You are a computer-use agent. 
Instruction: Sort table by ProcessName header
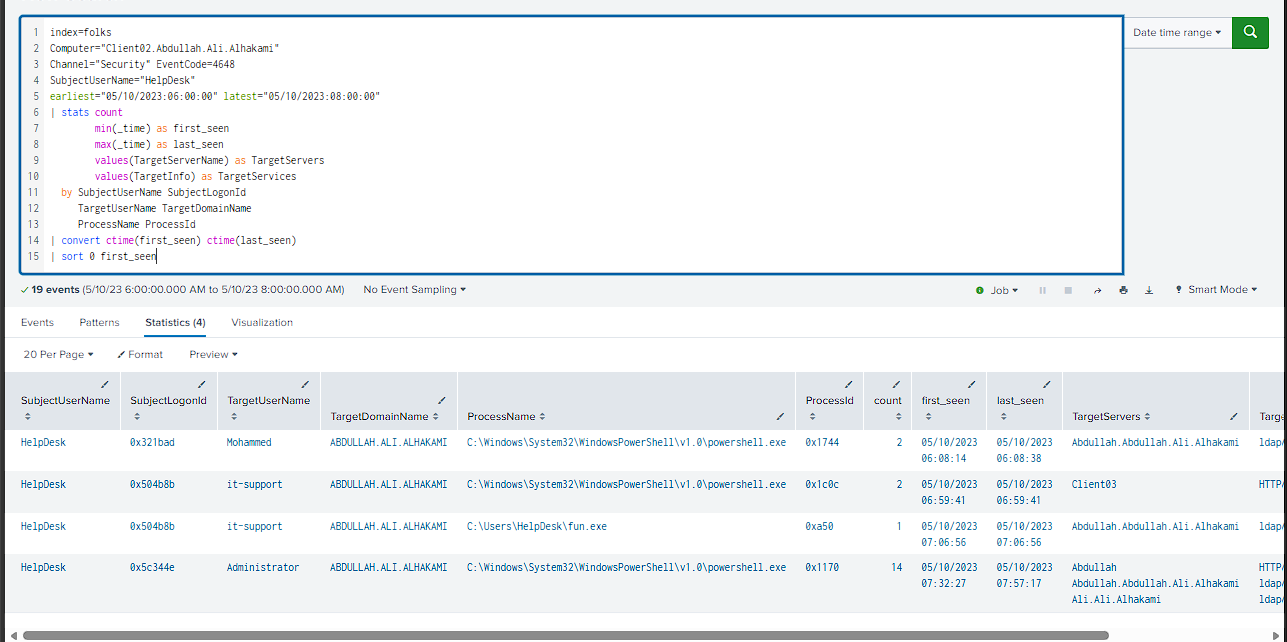505,417
